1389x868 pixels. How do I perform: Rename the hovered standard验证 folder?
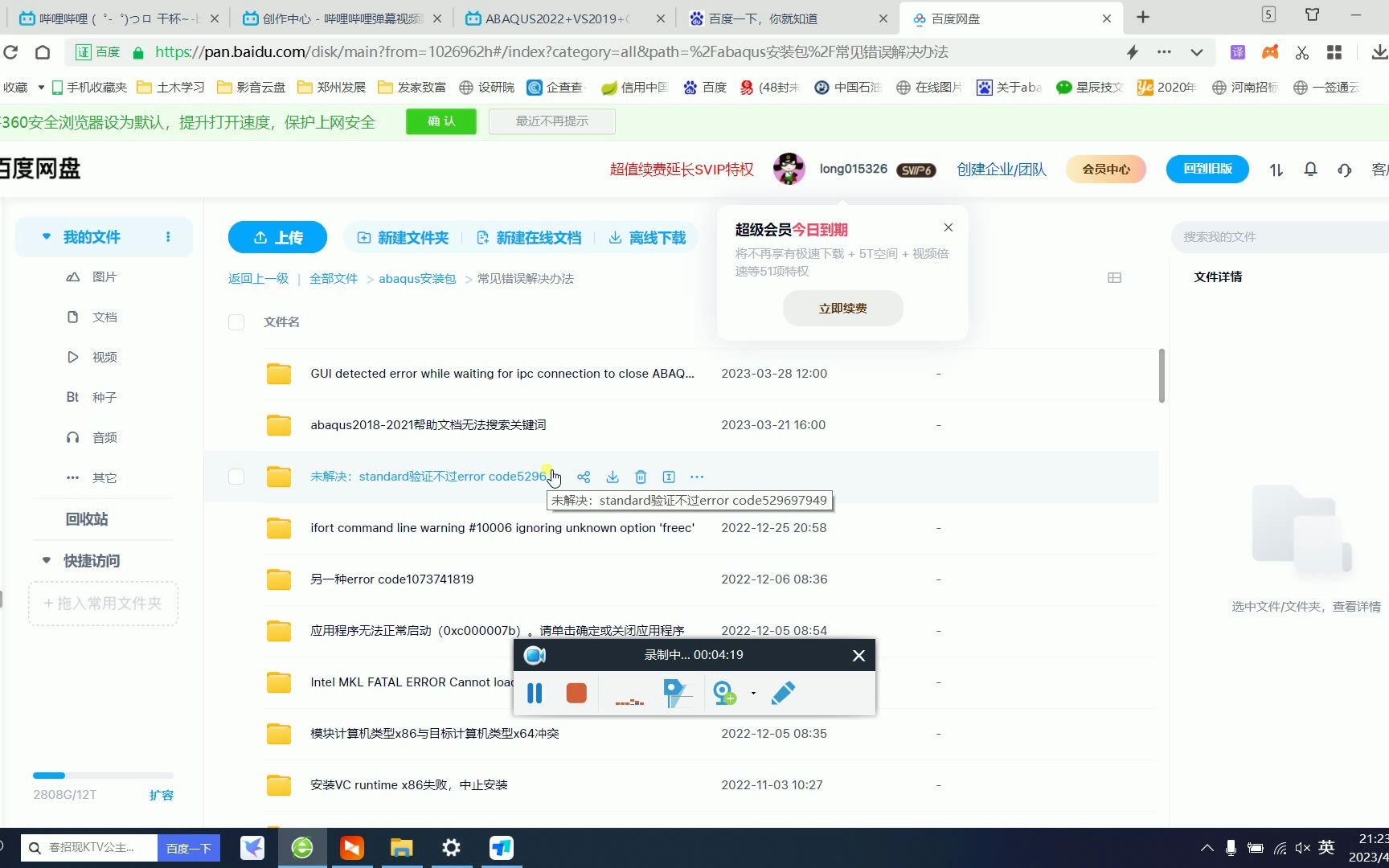[669, 477]
